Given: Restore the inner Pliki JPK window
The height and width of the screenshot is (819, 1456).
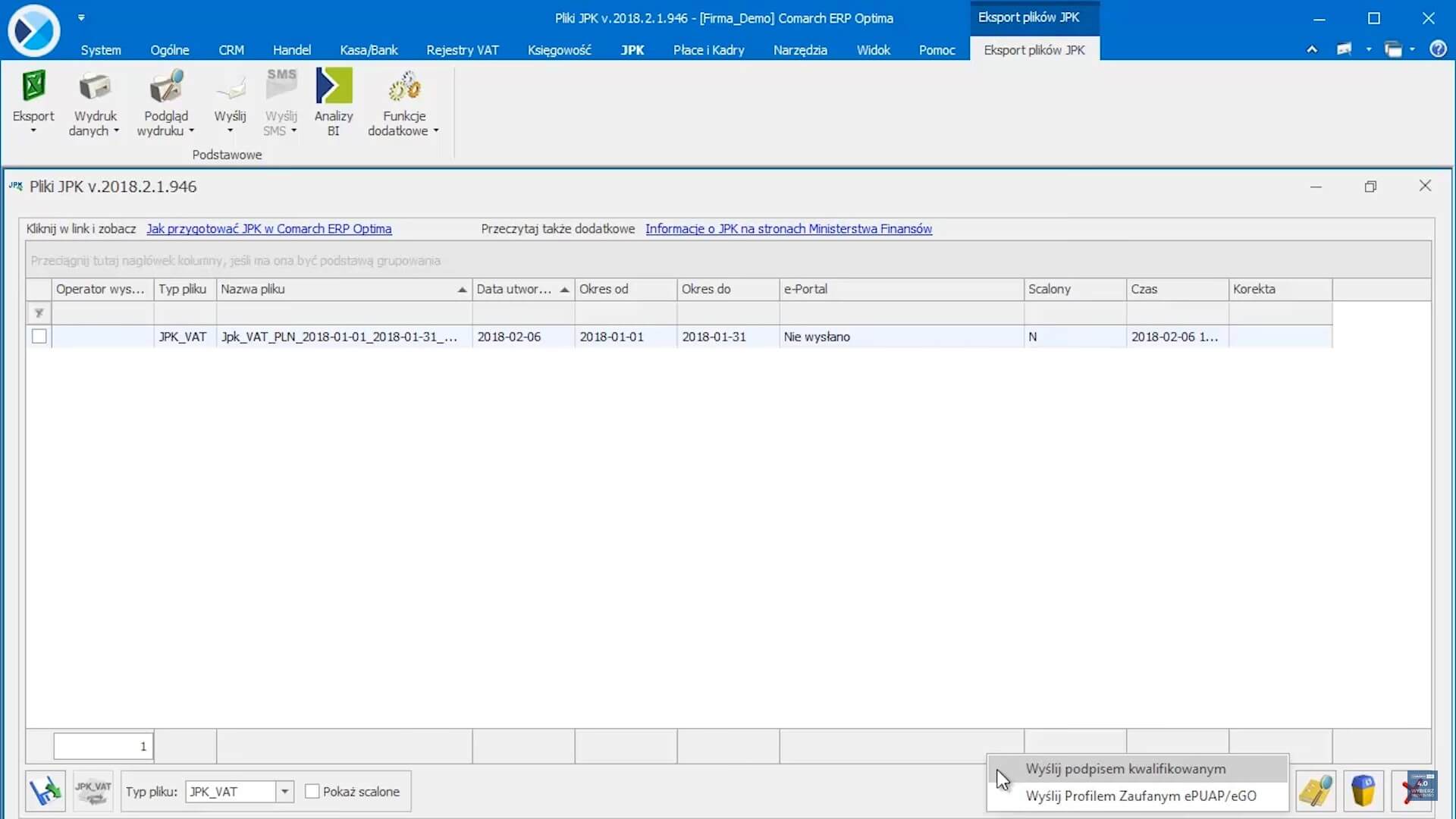Looking at the screenshot, I should (x=1370, y=187).
